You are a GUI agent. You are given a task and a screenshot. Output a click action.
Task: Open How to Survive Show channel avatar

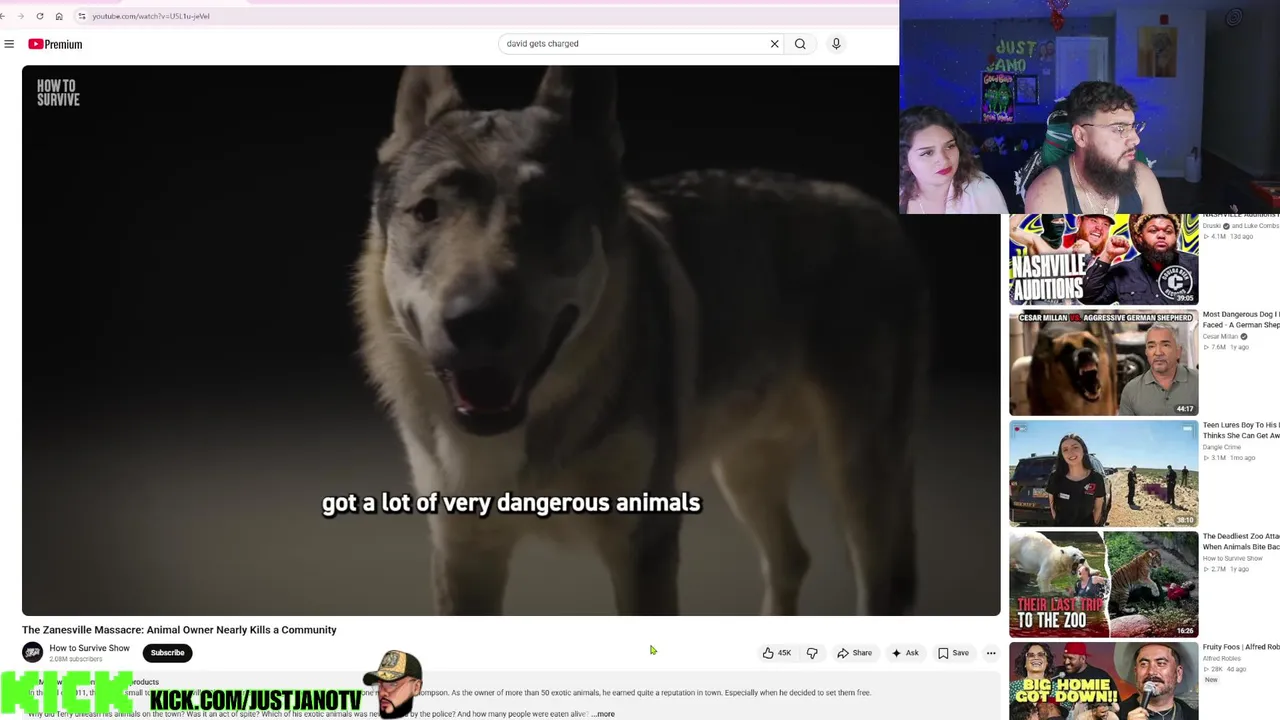coord(33,653)
